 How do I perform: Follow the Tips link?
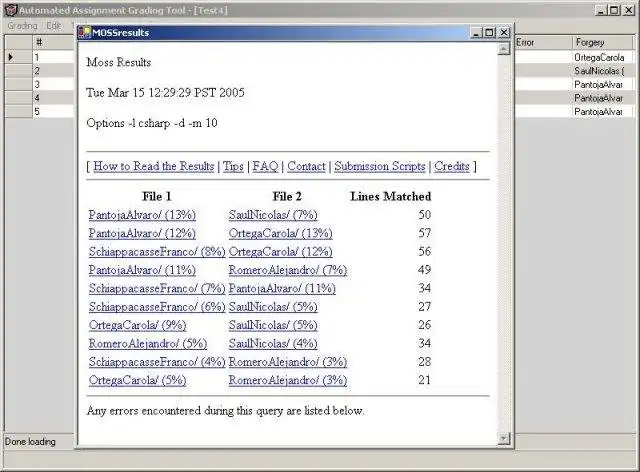(233, 166)
